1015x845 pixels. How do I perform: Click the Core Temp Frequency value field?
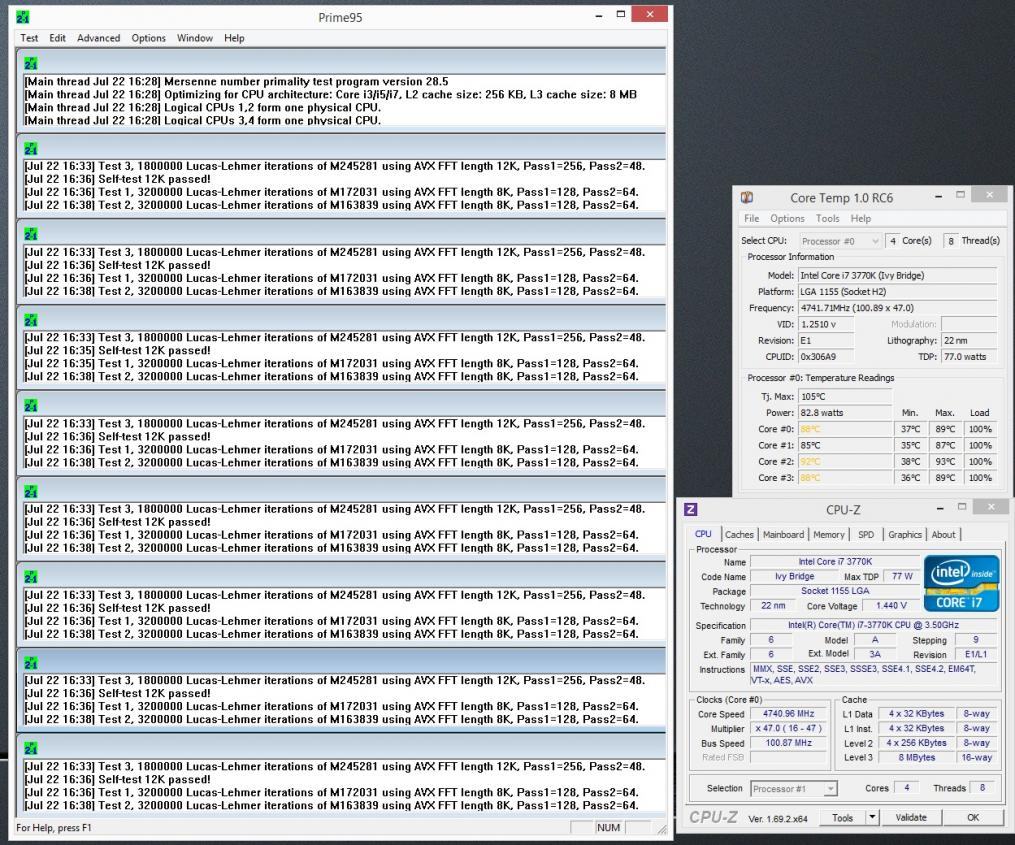tap(897, 308)
